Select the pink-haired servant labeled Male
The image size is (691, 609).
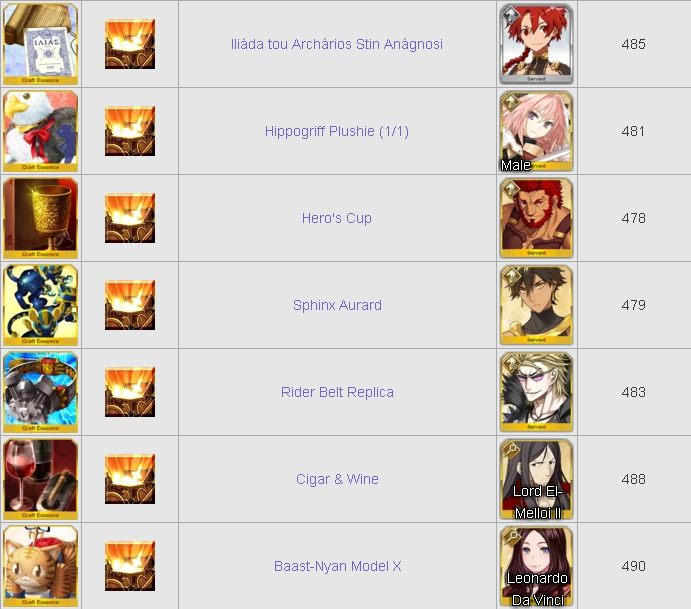536,131
